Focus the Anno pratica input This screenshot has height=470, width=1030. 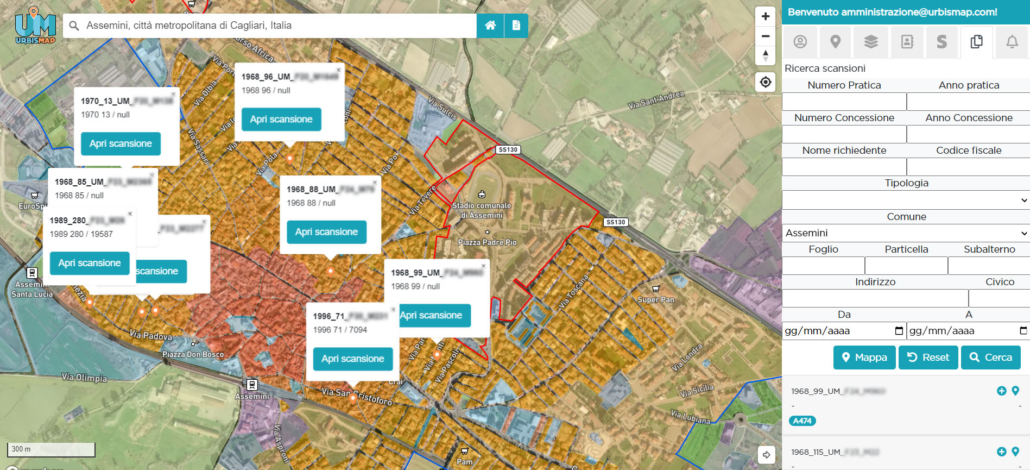tap(968, 102)
